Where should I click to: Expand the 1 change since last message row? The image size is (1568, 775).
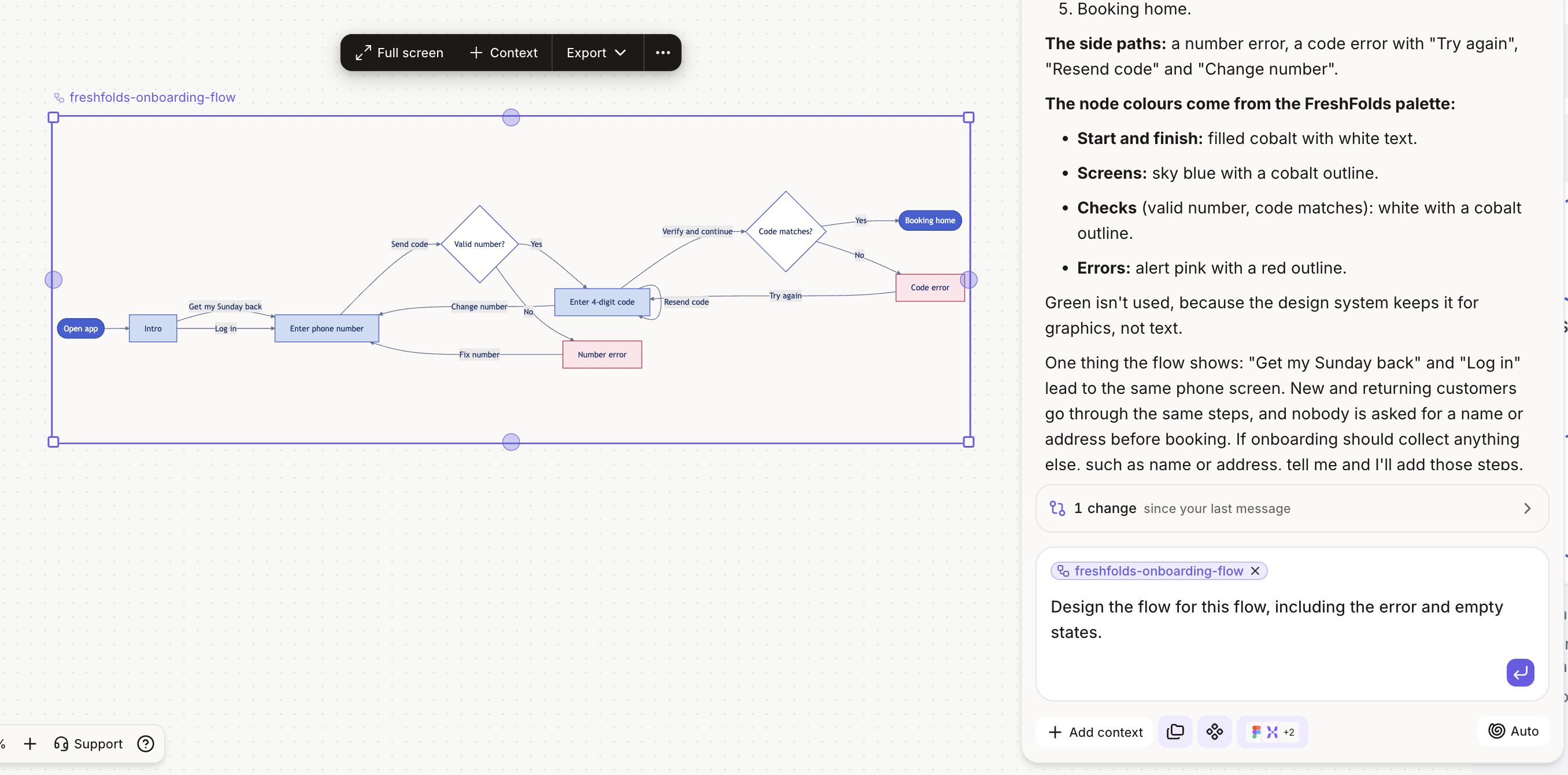[1292, 508]
